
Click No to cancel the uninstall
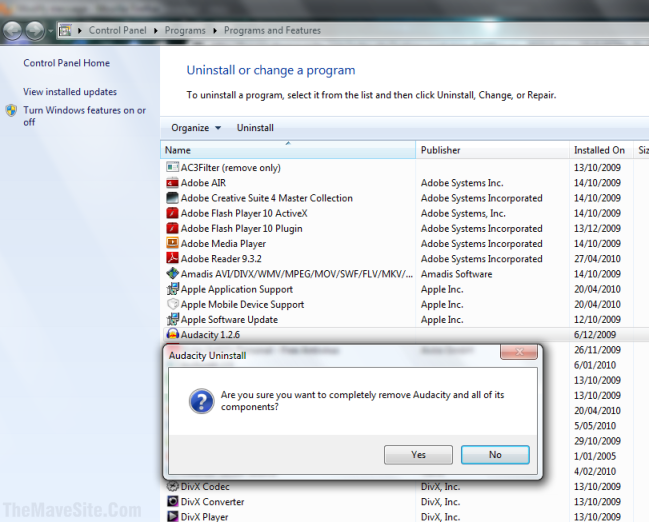[495, 455]
